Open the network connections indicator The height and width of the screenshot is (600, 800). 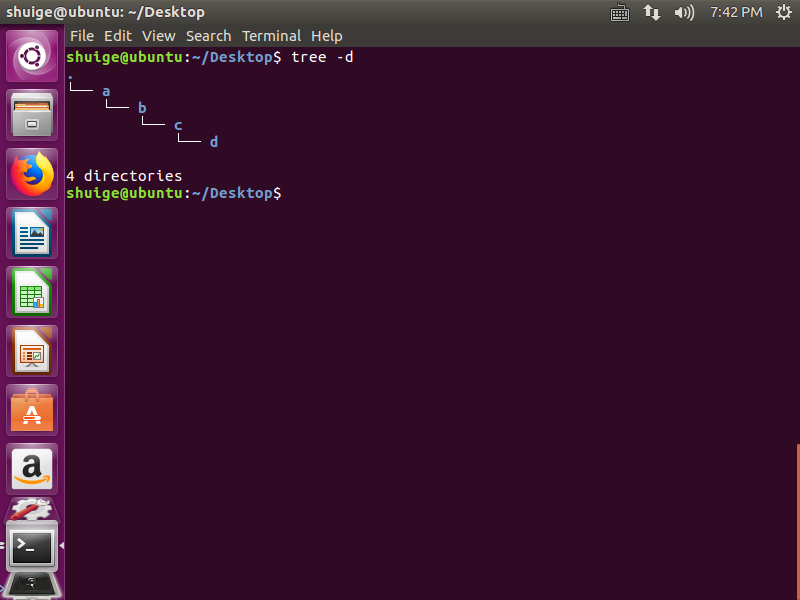click(652, 12)
